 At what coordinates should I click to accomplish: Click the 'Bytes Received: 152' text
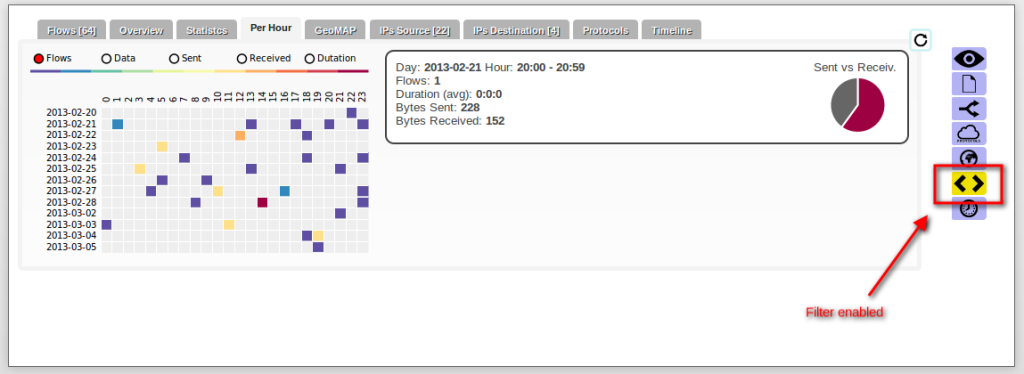(x=450, y=121)
